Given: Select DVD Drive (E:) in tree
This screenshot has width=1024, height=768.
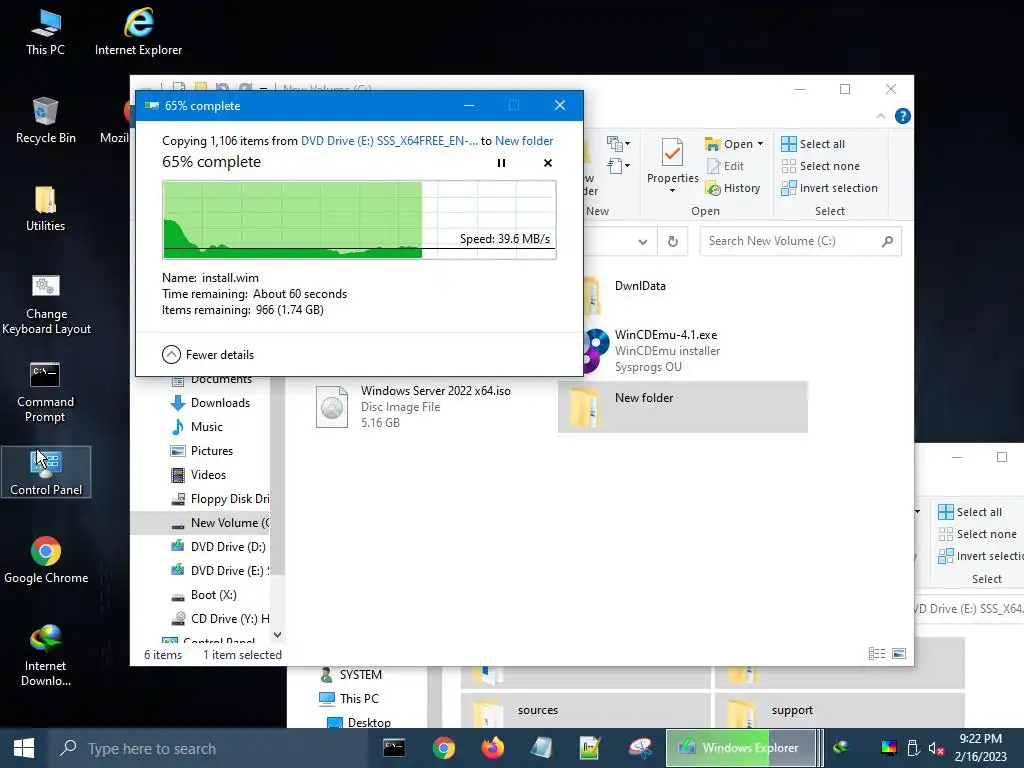Looking at the screenshot, I should pyautogui.click(x=219, y=571).
